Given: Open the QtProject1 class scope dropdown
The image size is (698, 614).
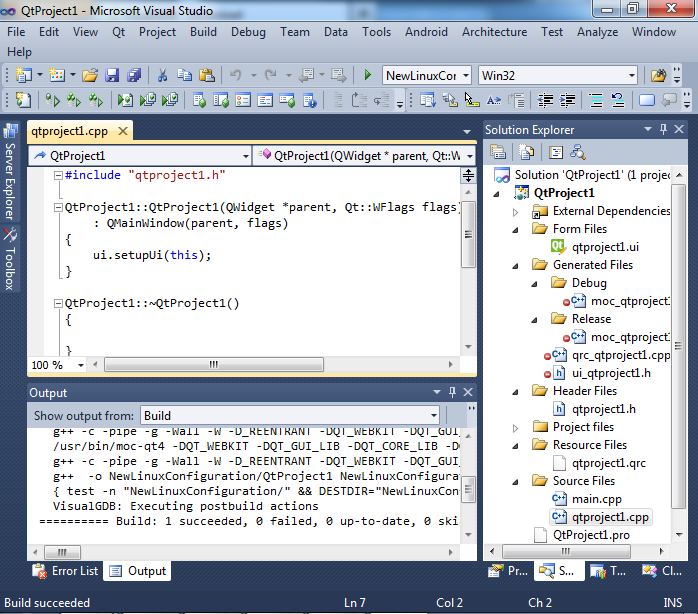Looking at the screenshot, I should pyautogui.click(x=245, y=156).
